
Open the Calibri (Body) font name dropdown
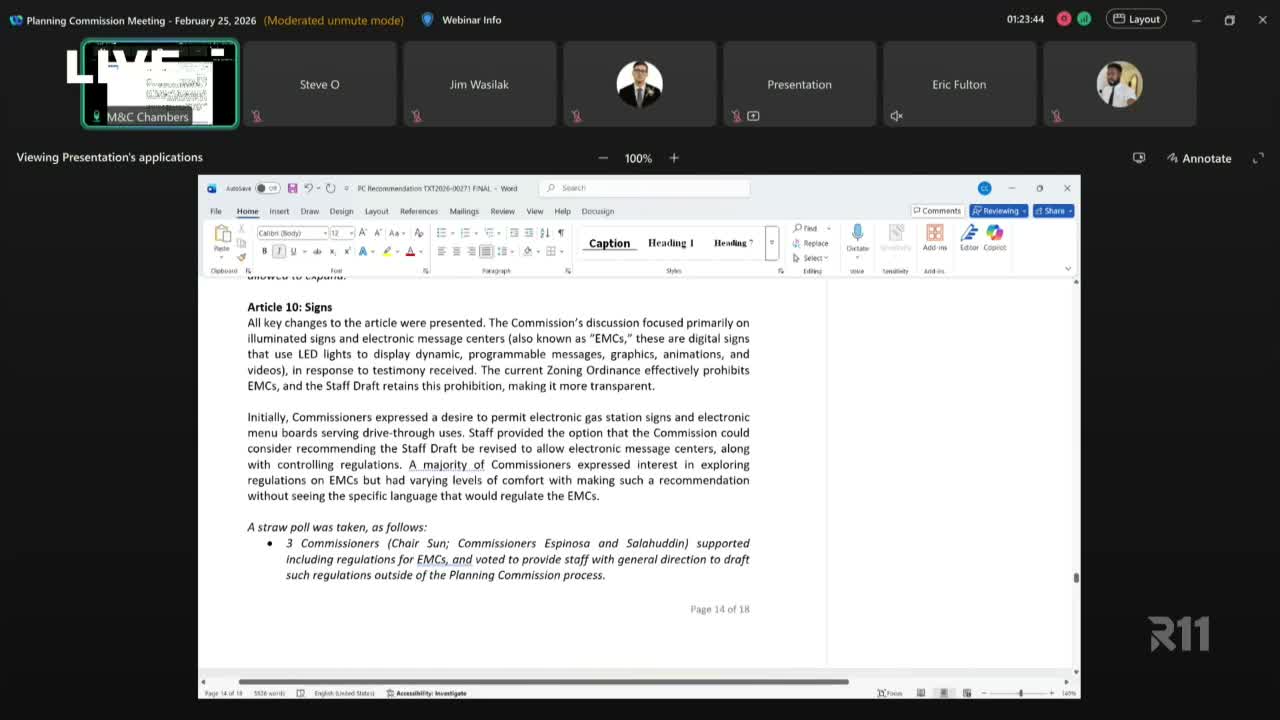[x=292, y=233]
